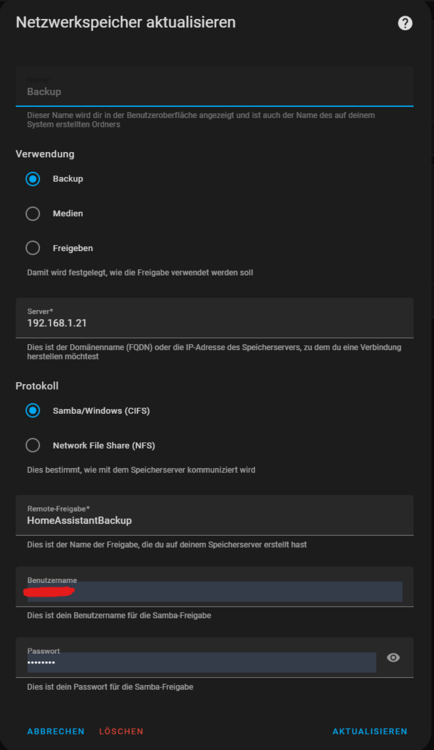Select the Backup usage radio button
434x750 pixels.
(33, 179)
